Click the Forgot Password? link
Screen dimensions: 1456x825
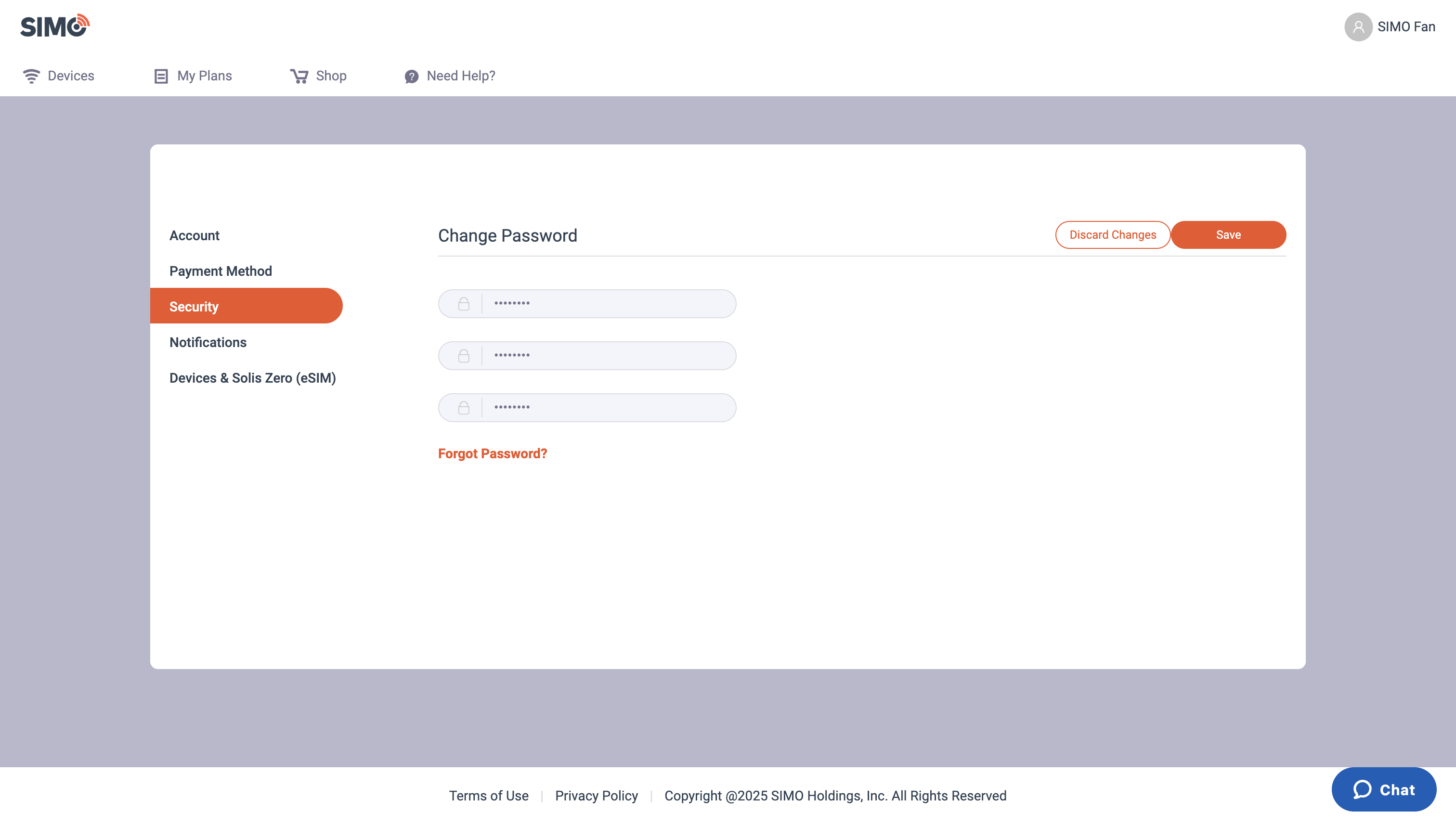click(493, 454)
